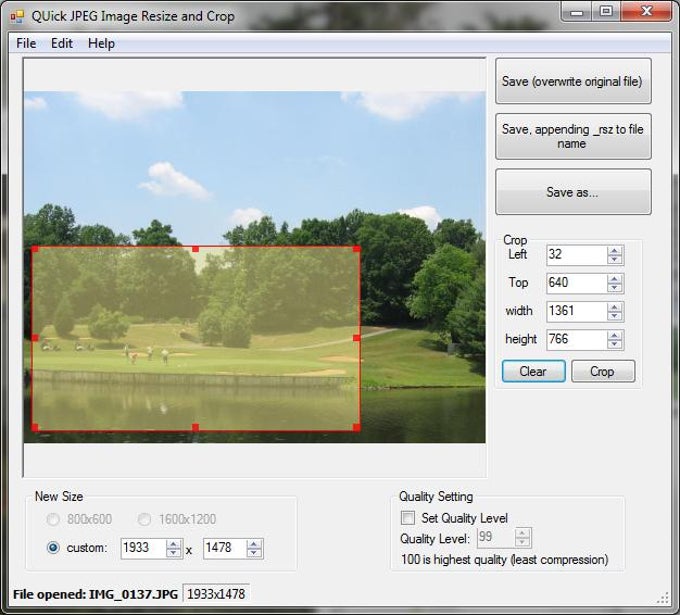Click the app icon in title bar

(x=17, y=15)
